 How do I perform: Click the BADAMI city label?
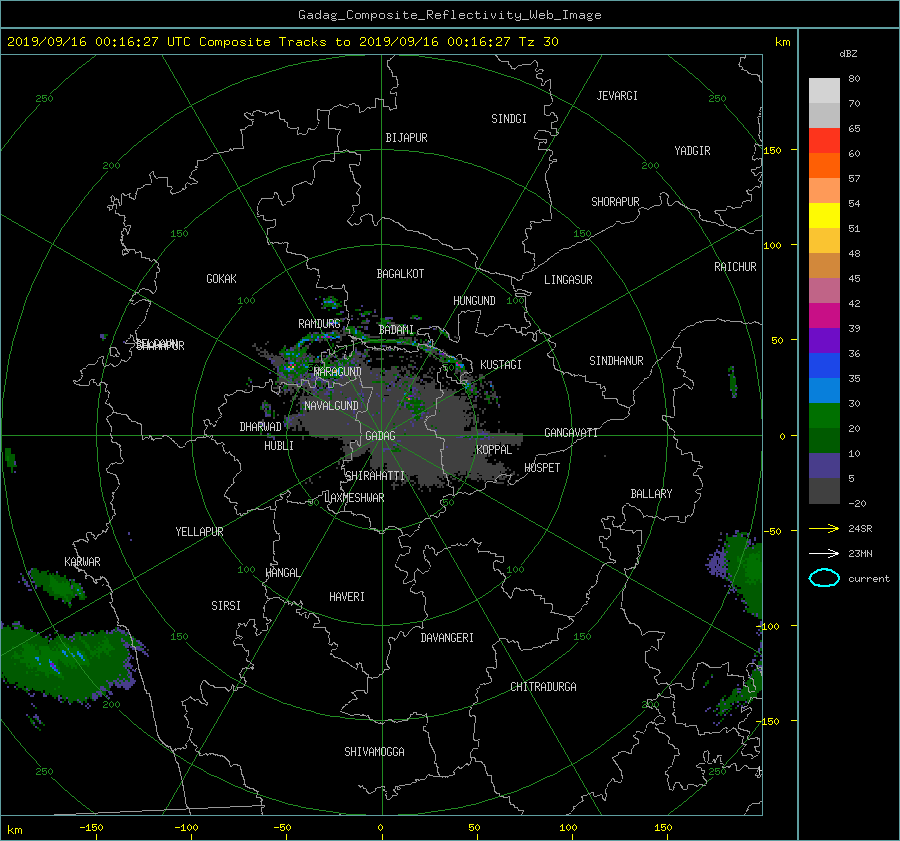[396, 330]
